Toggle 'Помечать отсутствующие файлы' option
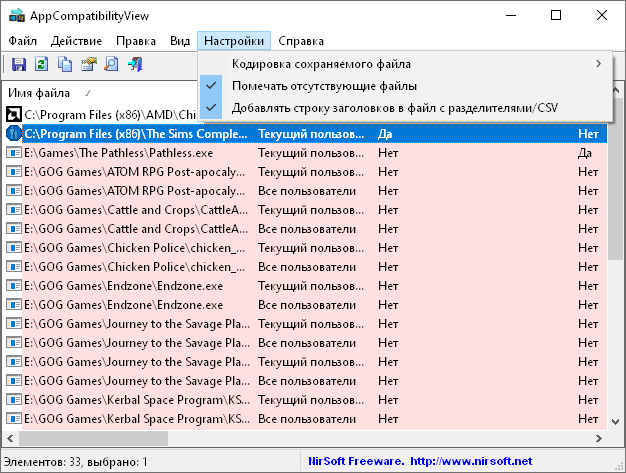 (405, 86)
